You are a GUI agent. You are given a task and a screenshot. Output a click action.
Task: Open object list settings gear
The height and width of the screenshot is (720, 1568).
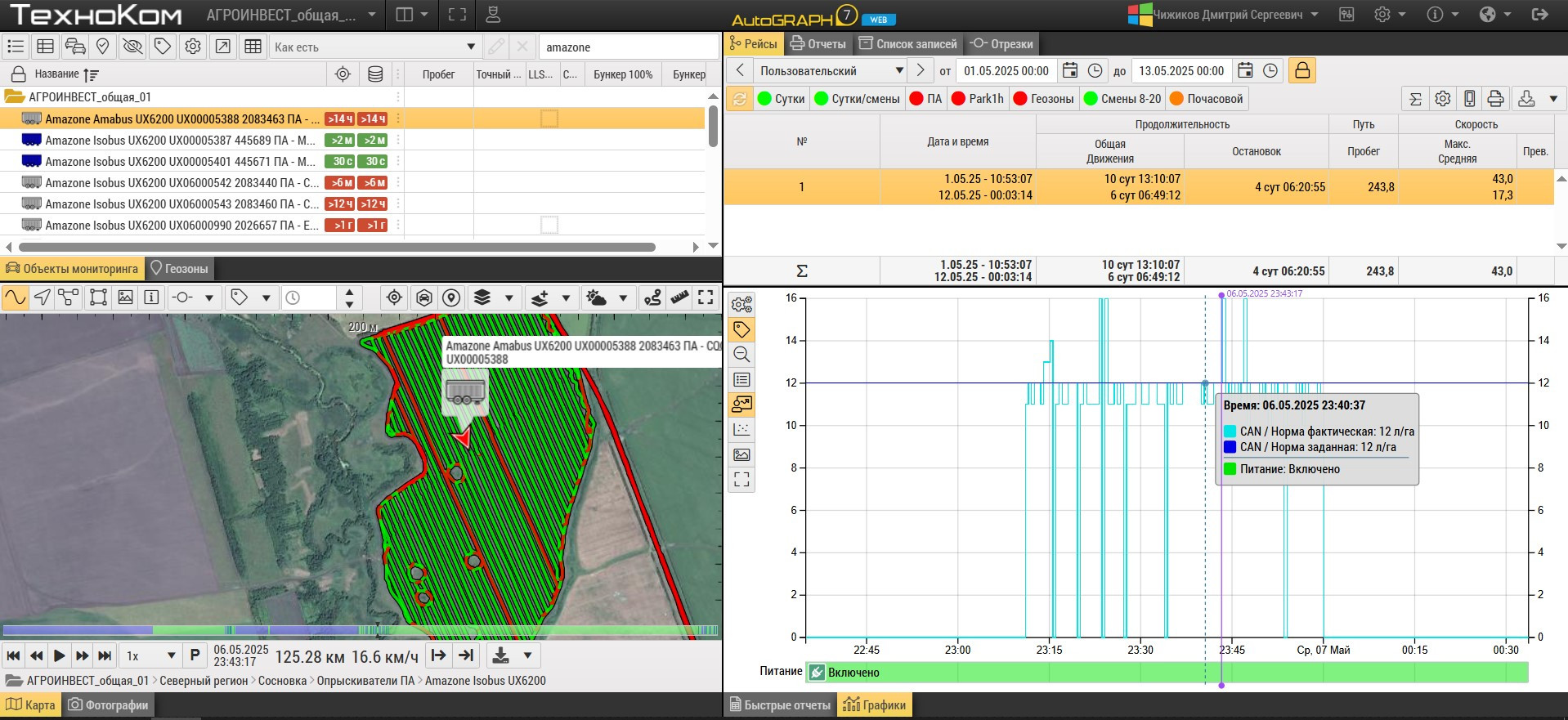click(193, 47)
